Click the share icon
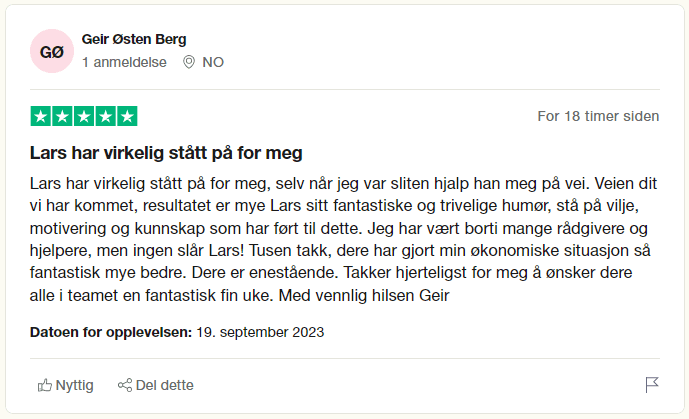Viewport: 689px width, 419px height. [125, 385]
